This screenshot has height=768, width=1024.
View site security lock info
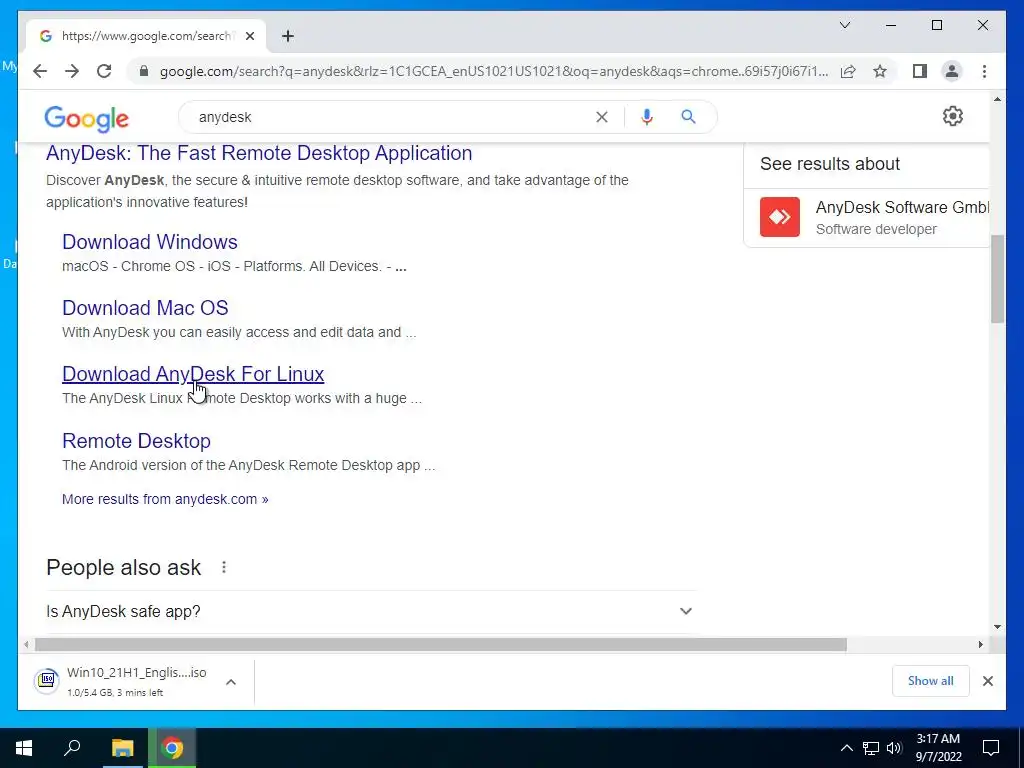click(144, 71)
